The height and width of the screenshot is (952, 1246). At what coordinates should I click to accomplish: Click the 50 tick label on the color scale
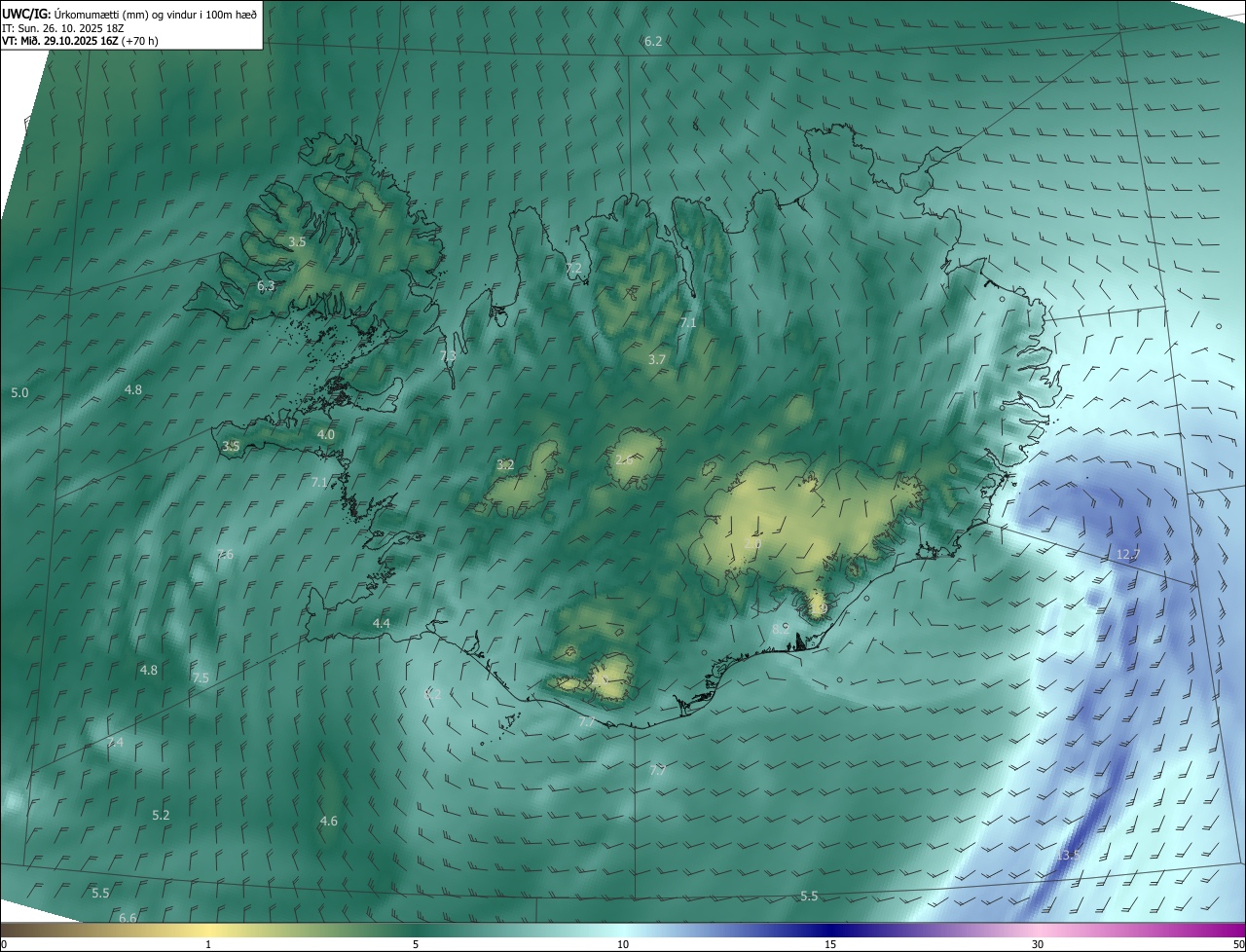pyautogui.click(x=1238, y=945)
